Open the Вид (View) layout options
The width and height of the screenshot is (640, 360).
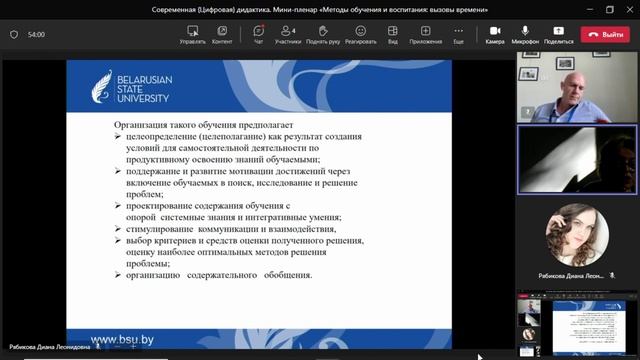[x=393, y=35]
